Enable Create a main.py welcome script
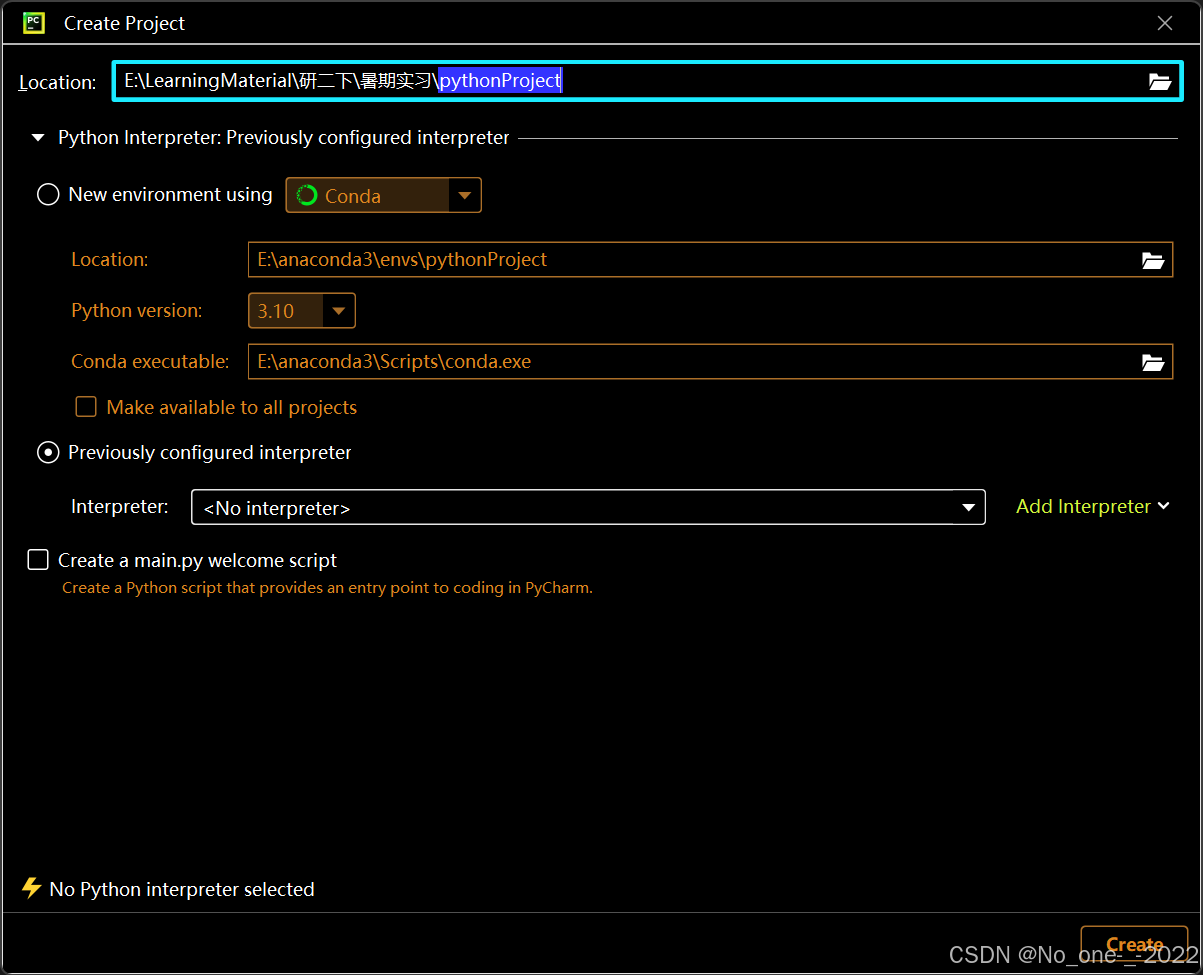Screen dimensions: 1203x975 click(38, 560)
